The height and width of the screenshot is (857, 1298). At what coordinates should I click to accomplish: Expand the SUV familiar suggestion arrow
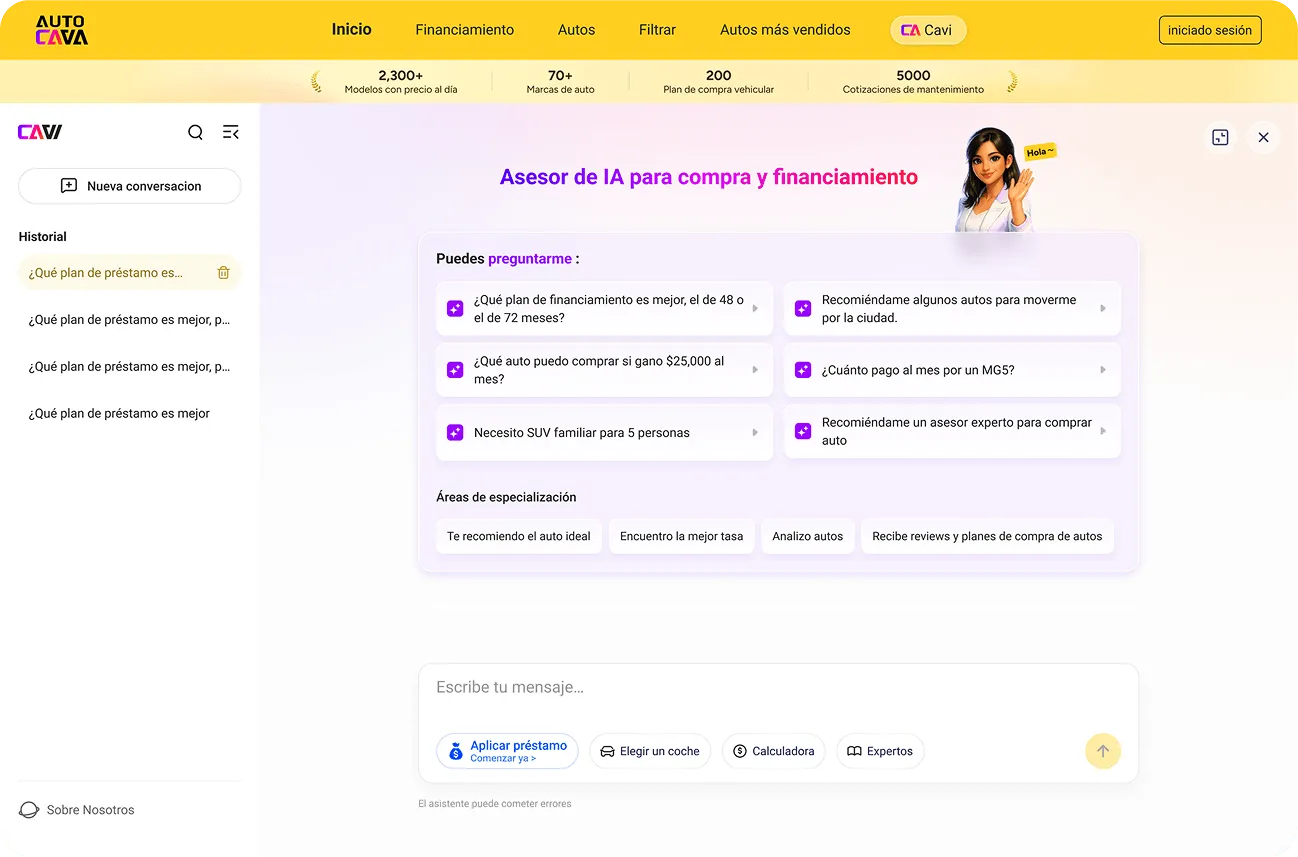tap(755, 433)
